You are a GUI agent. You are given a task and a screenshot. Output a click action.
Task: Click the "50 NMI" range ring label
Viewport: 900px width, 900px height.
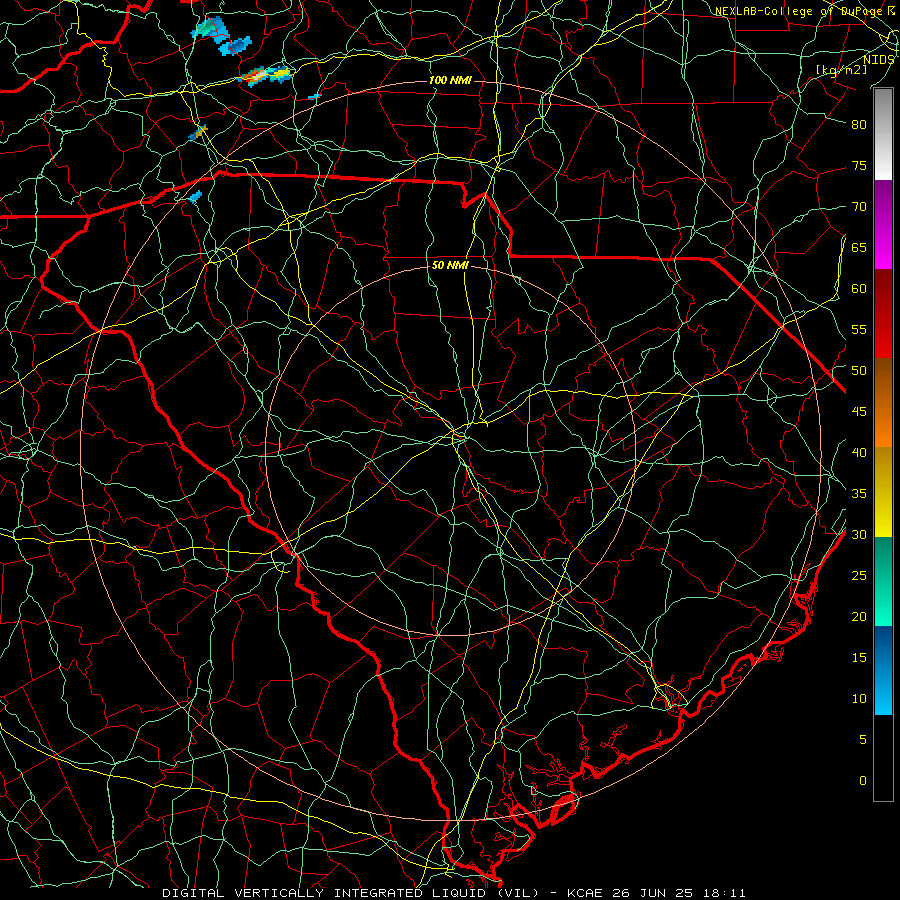pos(450,265)
